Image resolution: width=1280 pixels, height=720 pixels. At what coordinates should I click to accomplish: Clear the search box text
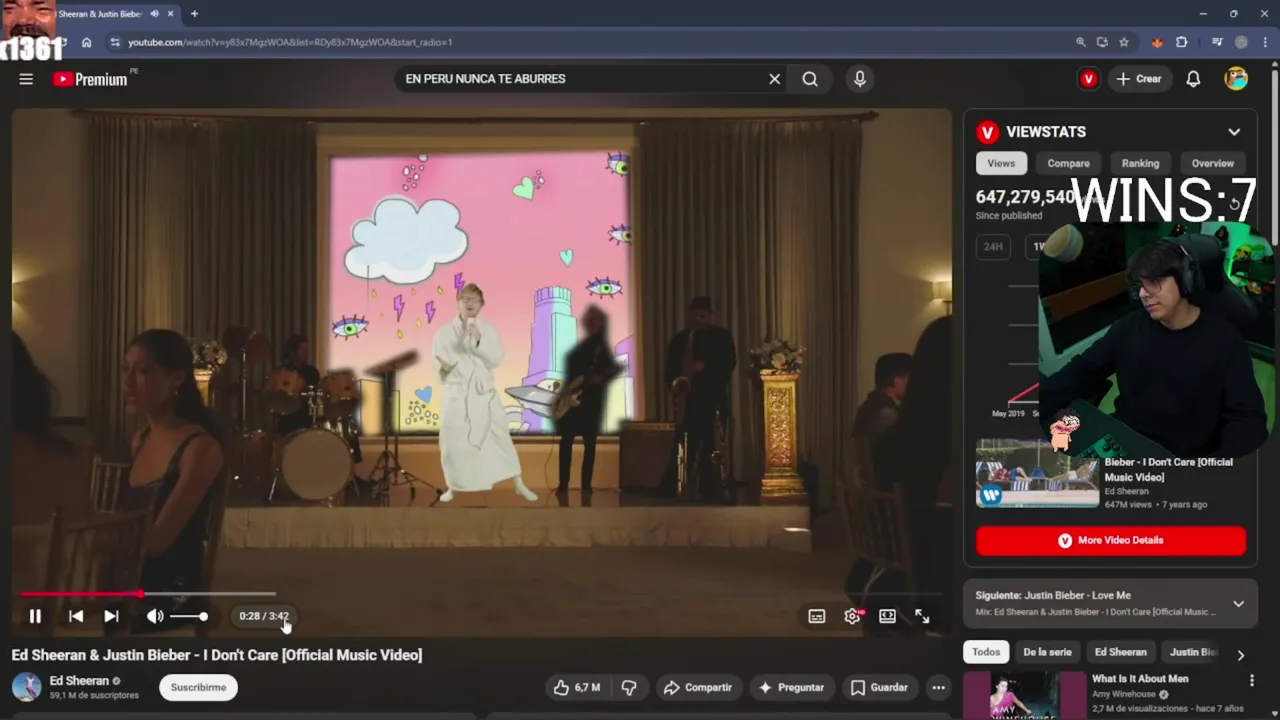click(774, 79)
